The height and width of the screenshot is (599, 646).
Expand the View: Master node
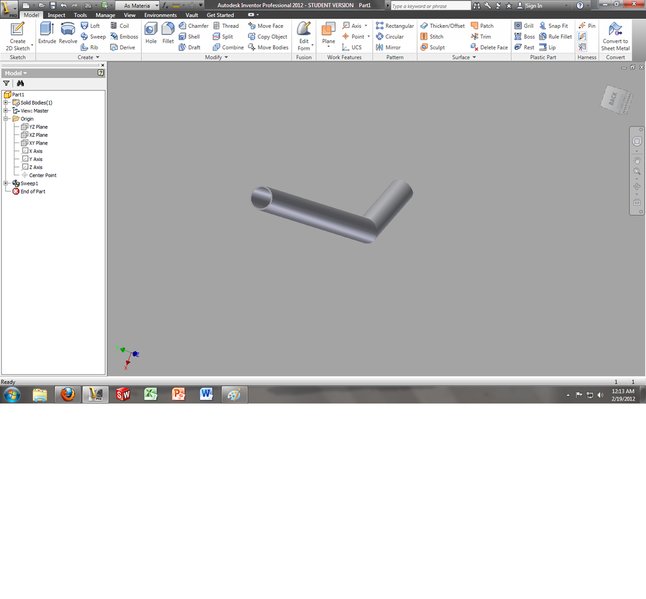6,110
